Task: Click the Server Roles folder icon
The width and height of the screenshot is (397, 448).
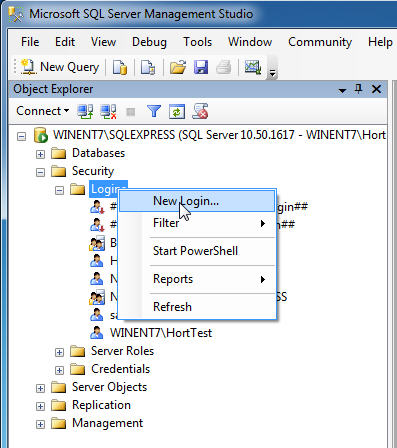Action: (x=78, y=352)
